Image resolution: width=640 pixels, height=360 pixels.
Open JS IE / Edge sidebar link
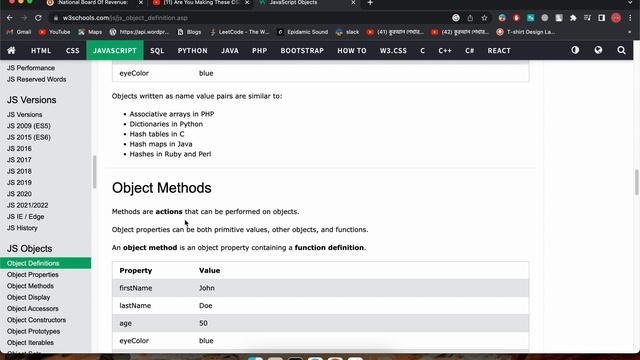pyautogui.click(x=25, y=216)
